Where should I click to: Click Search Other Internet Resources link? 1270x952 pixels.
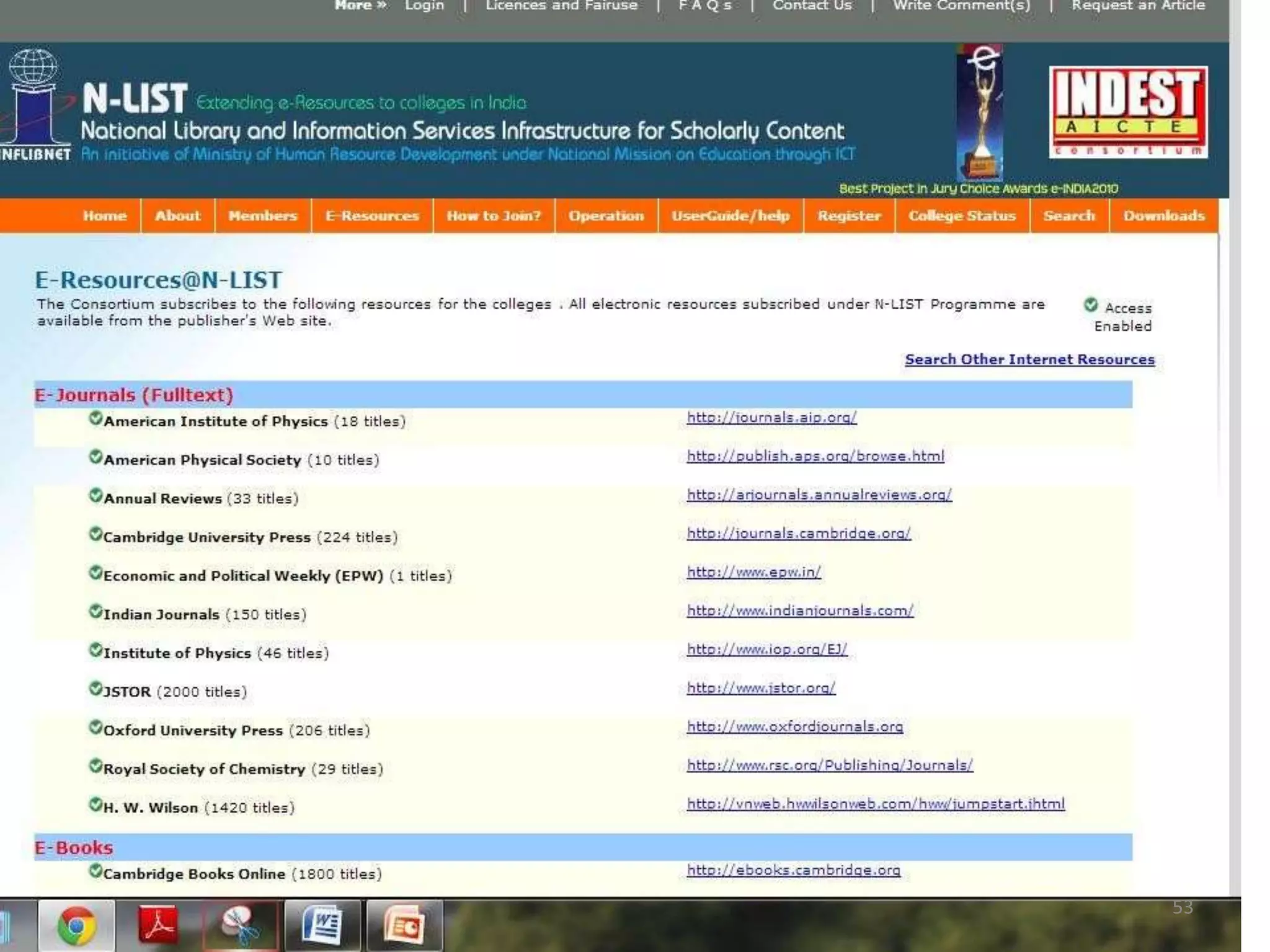coord(1029,359)
